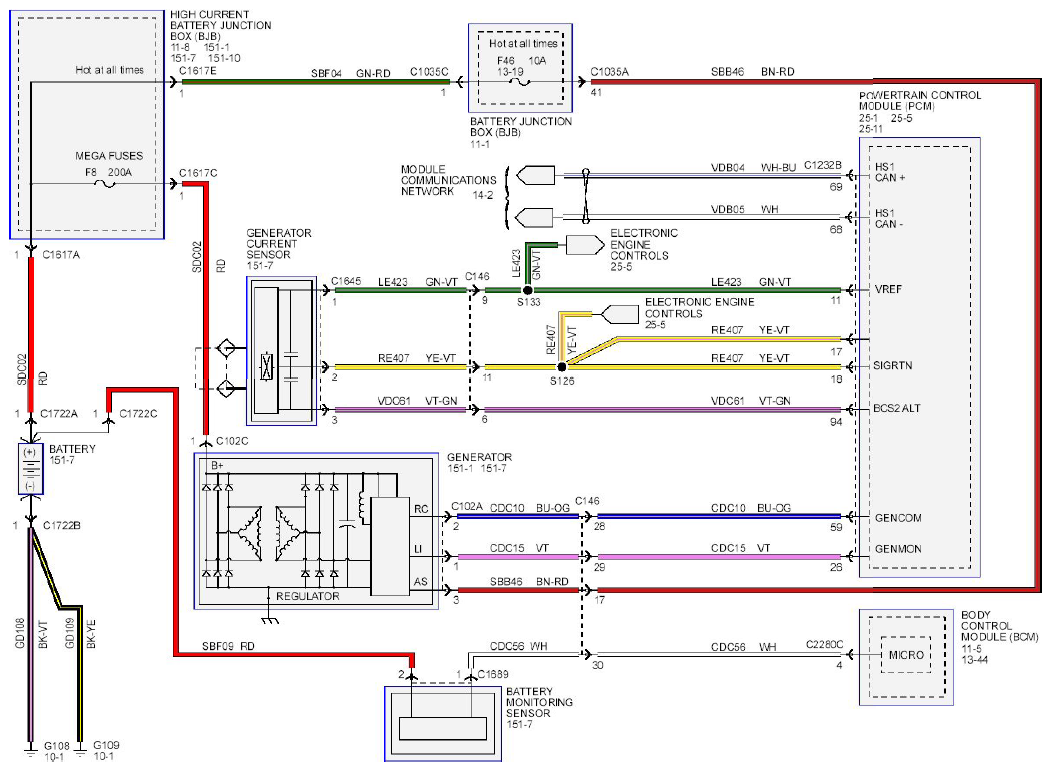
Task: Click the battery symbol icon
Action: tap(31, 469)
